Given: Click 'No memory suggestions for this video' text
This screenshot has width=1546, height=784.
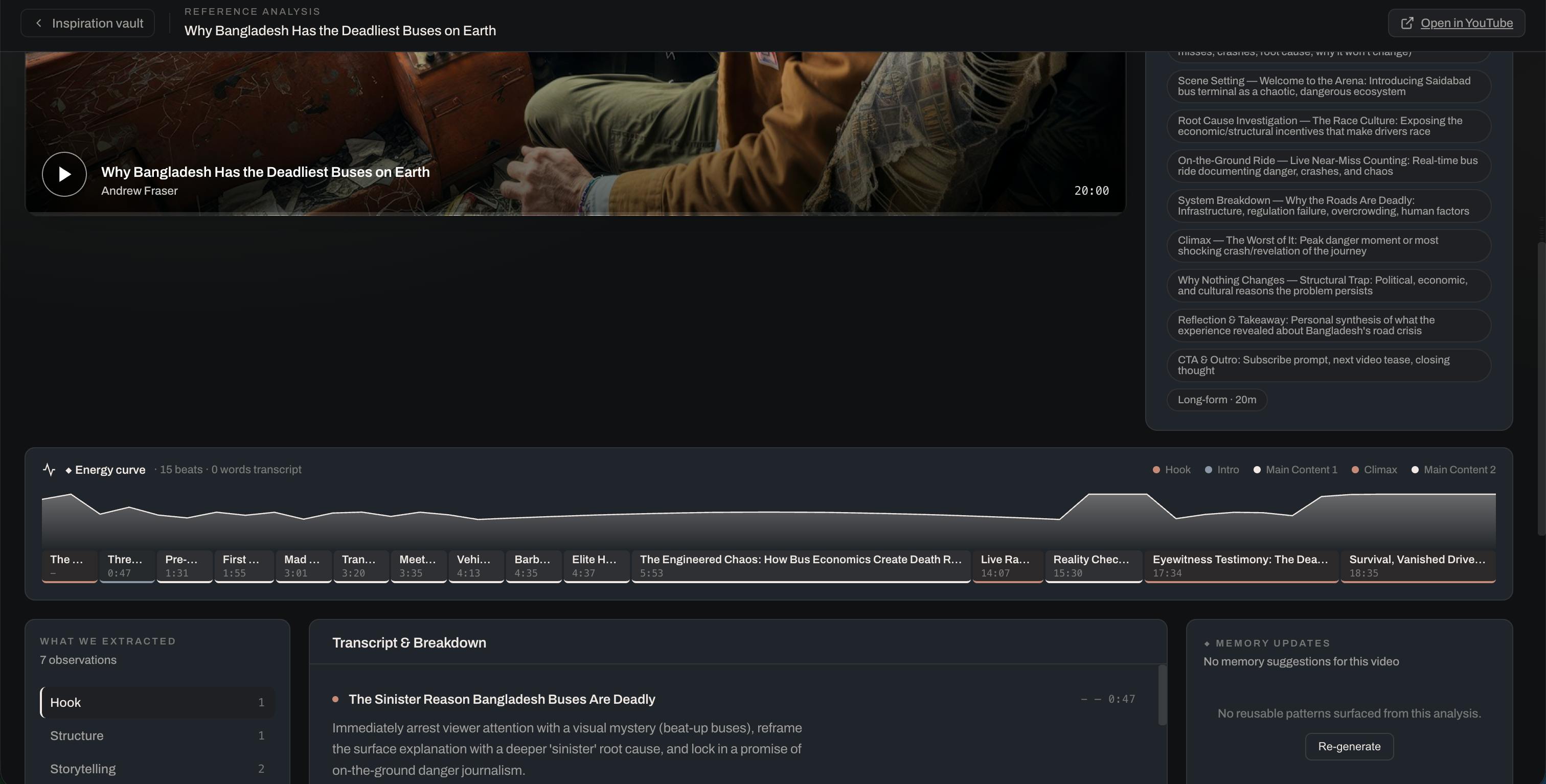Looking at the screenshot, I should (1301, 662).
